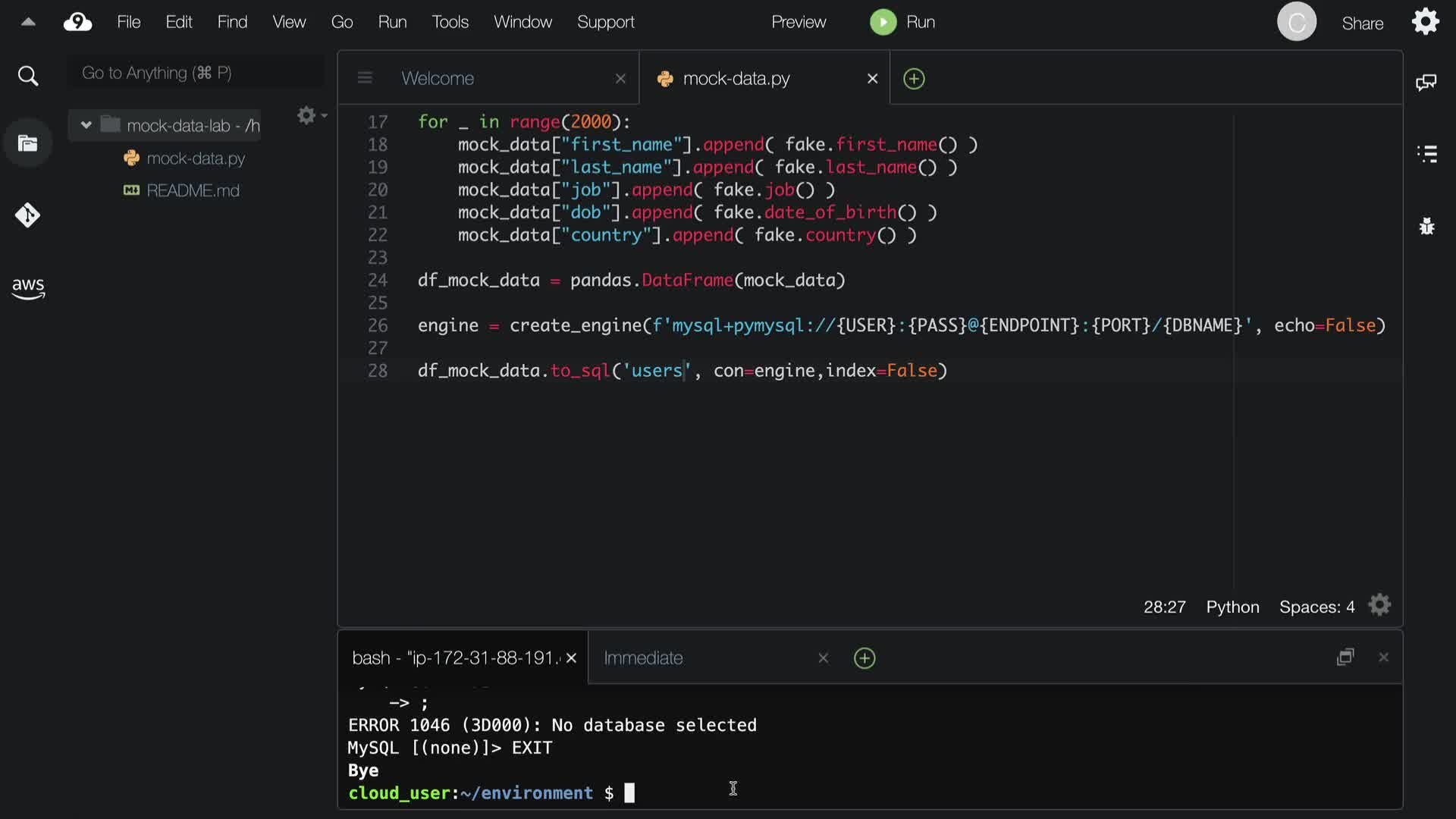1456x819 pixels.
Task: Open file tree settings gear dropdown
Action: click(x=309, y=115)
